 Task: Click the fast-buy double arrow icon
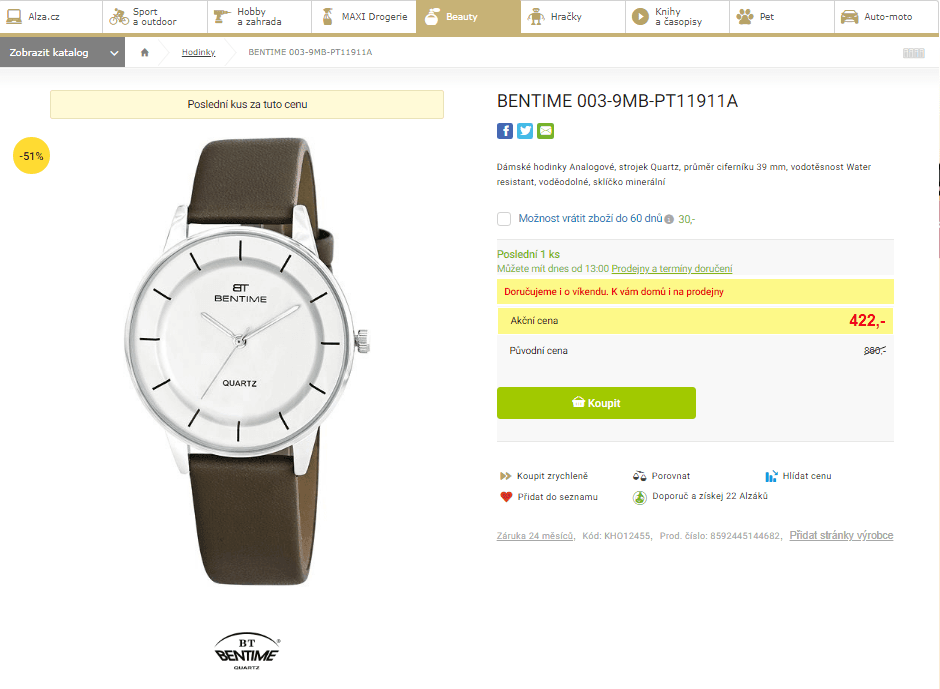(506, 476)
